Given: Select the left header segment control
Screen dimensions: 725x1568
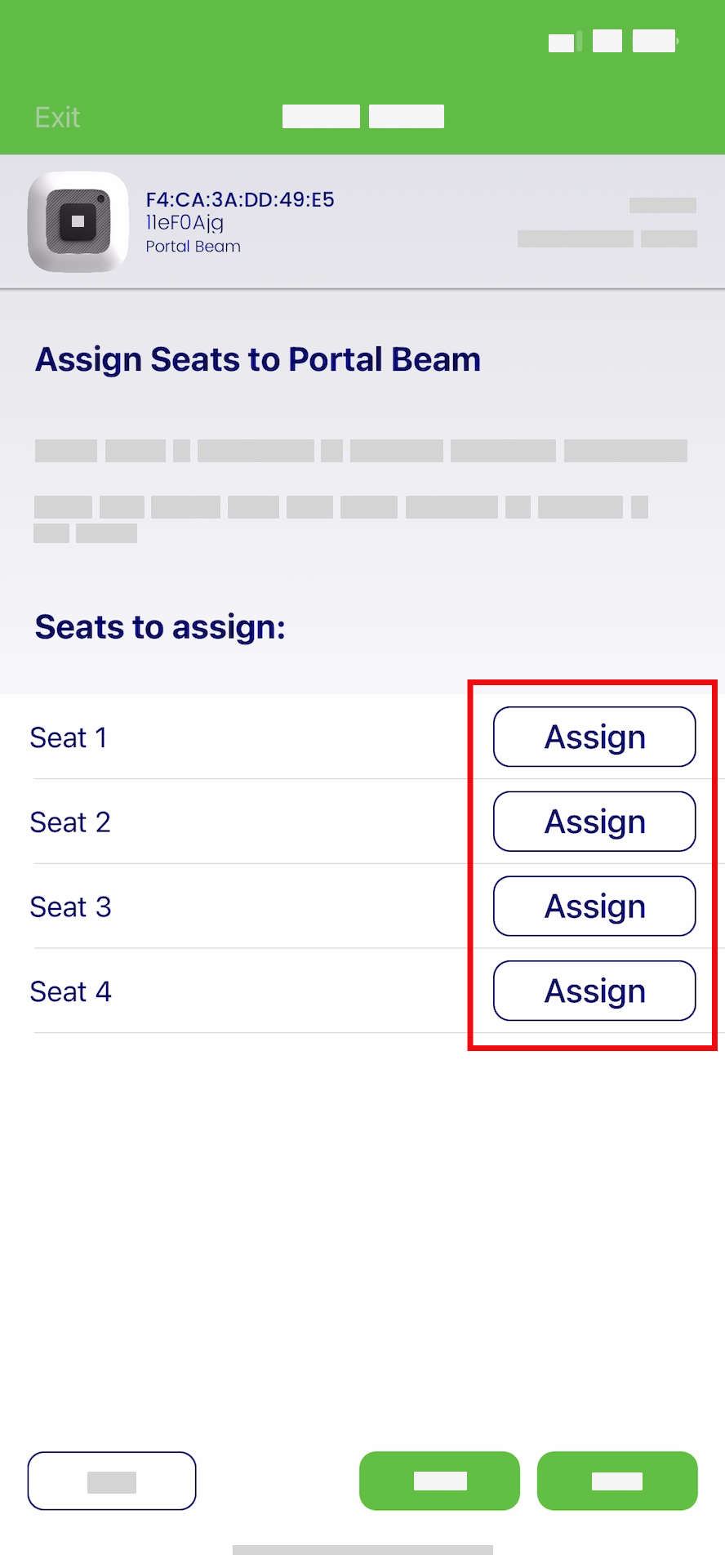Looking at the screenshot, I should coord(320,116).
